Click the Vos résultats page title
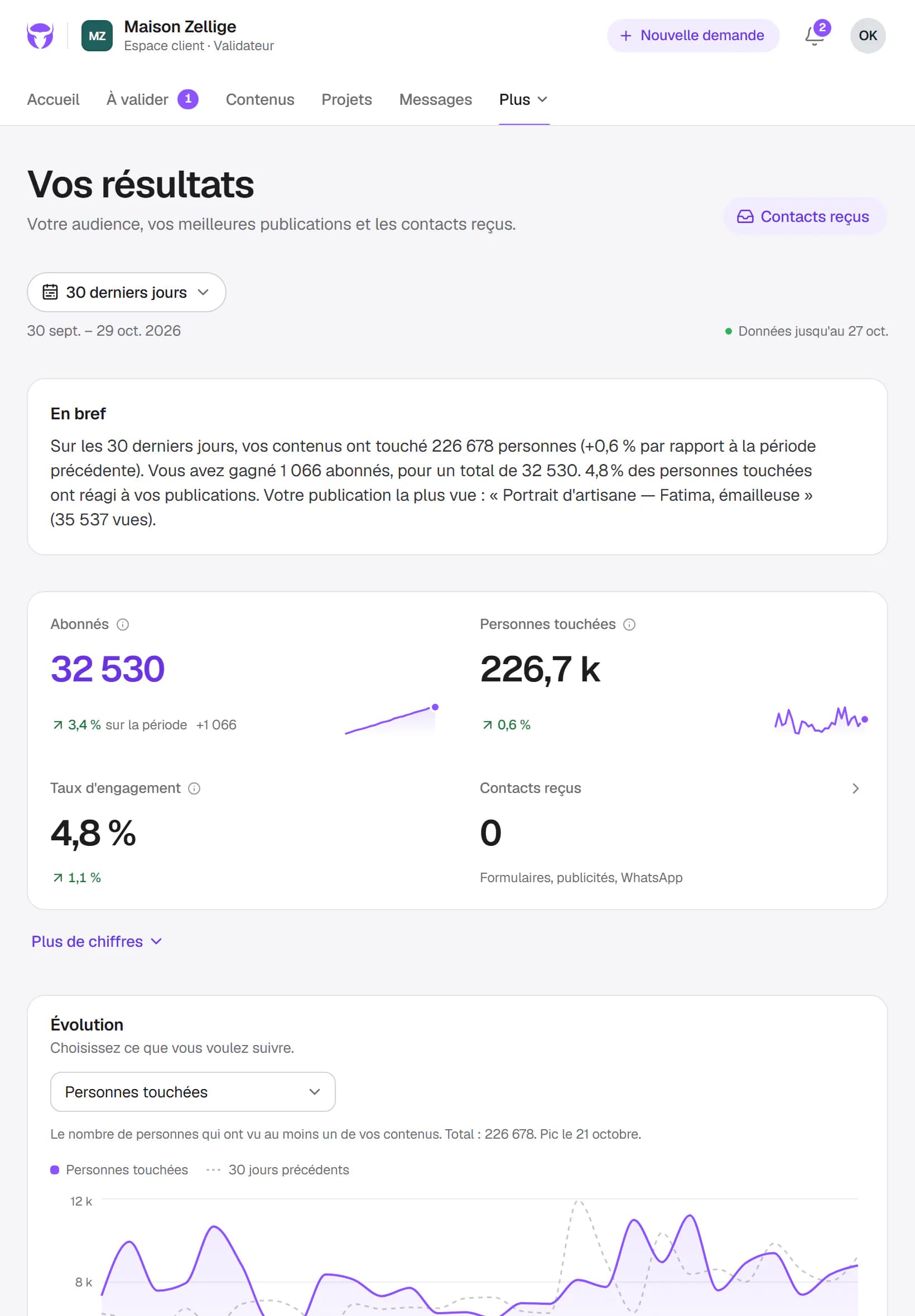The image size is (915, 1316). (141, 185)
